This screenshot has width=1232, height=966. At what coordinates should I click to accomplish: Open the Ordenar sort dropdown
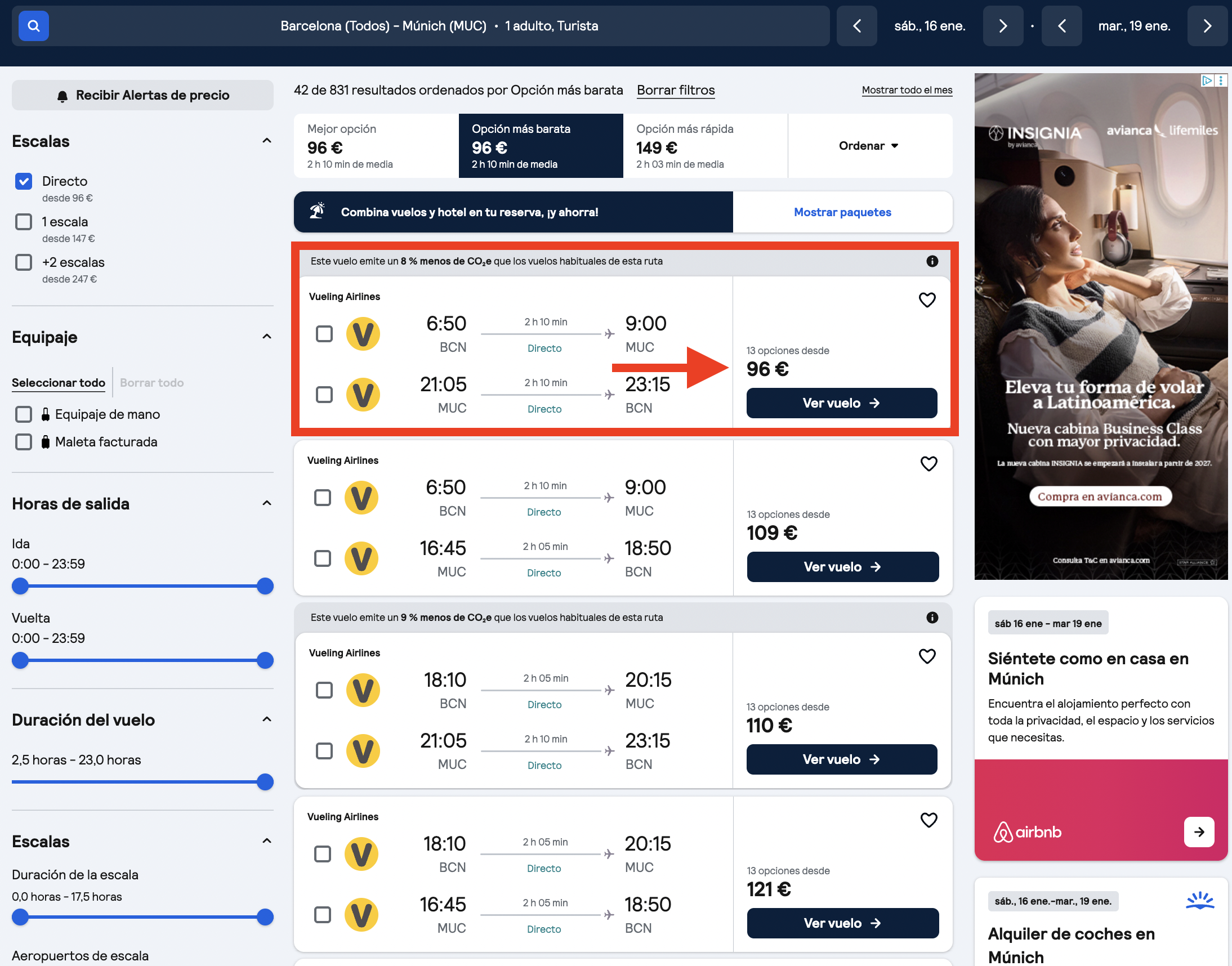pos(869,146)
